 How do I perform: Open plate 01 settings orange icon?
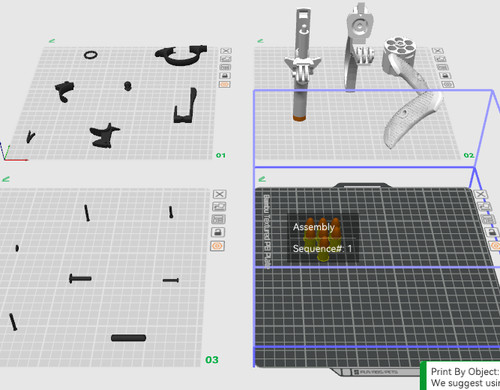[x=225, y=84]
